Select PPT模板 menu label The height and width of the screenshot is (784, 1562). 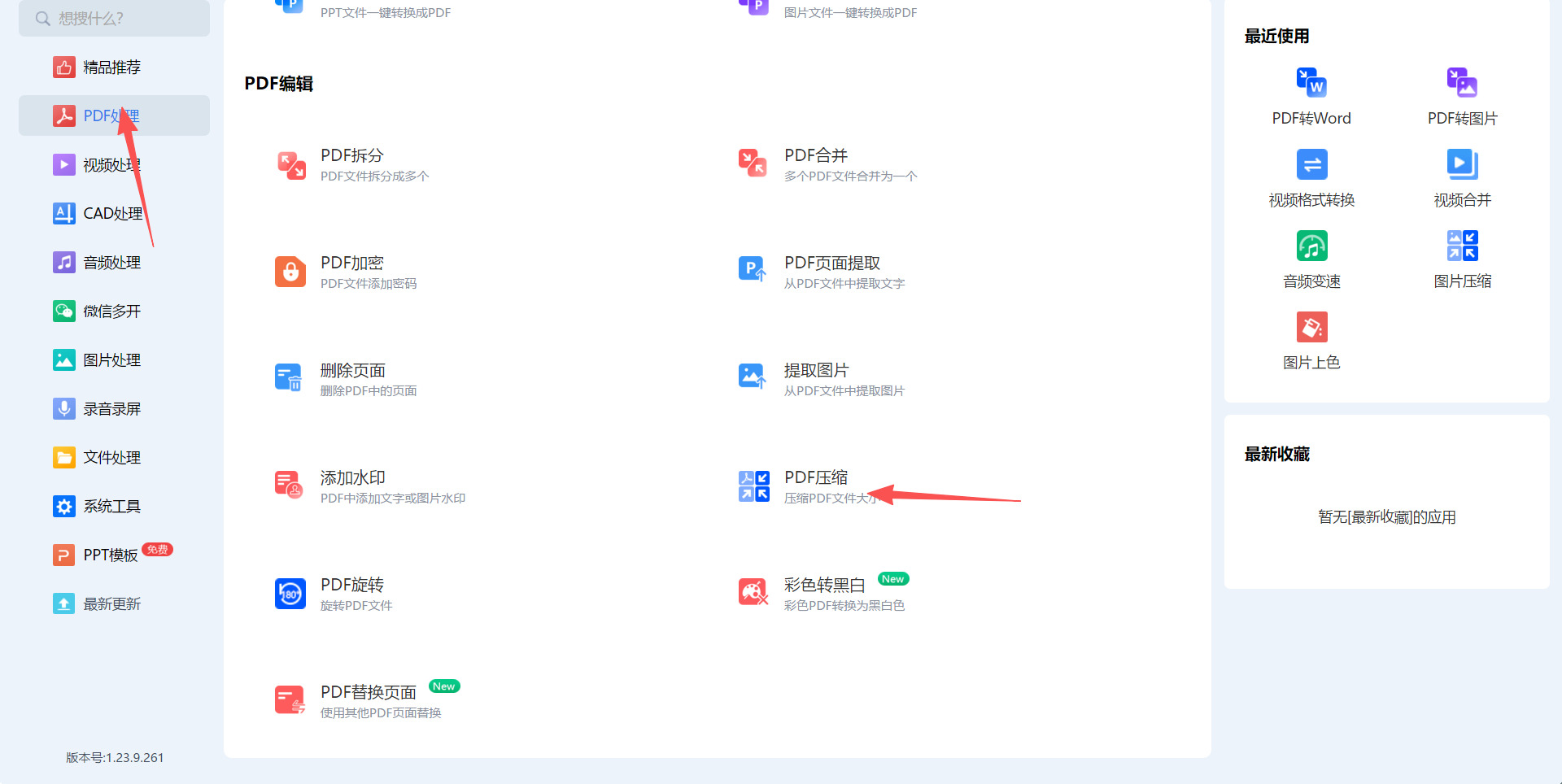pyautogui.click(x=111, y=555)
